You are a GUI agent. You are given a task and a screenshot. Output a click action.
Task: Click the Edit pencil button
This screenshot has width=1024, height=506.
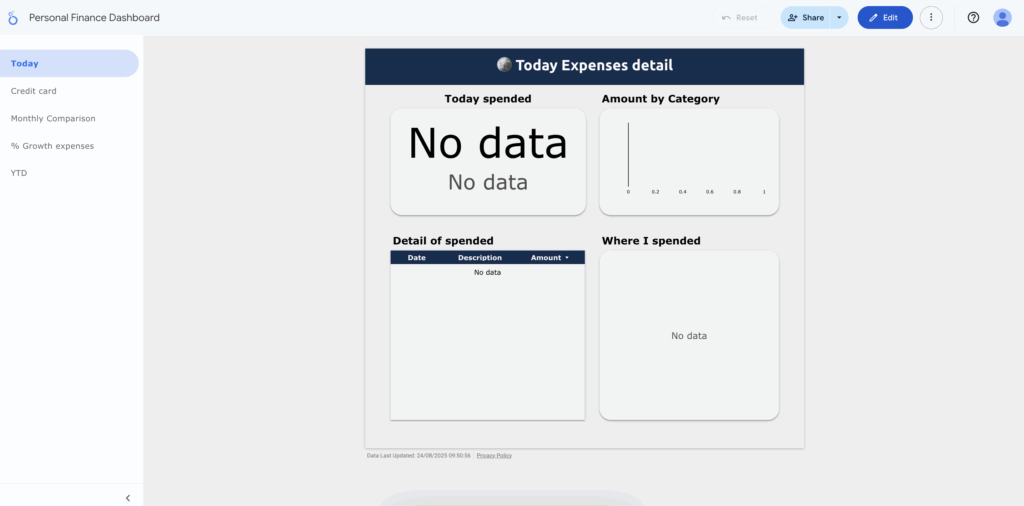tap(884, 18)
